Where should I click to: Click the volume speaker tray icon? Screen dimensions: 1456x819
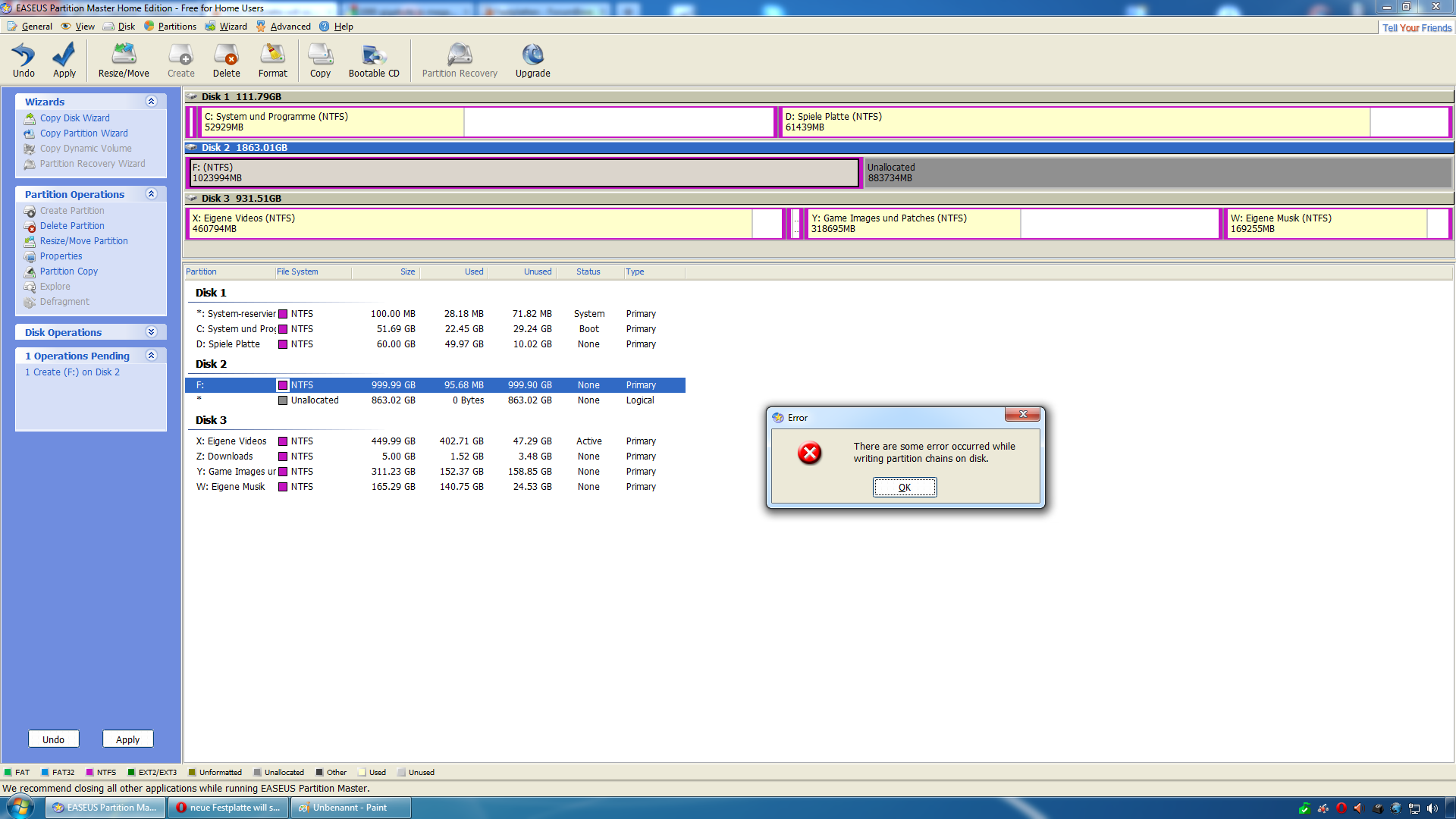(1432, 808)
